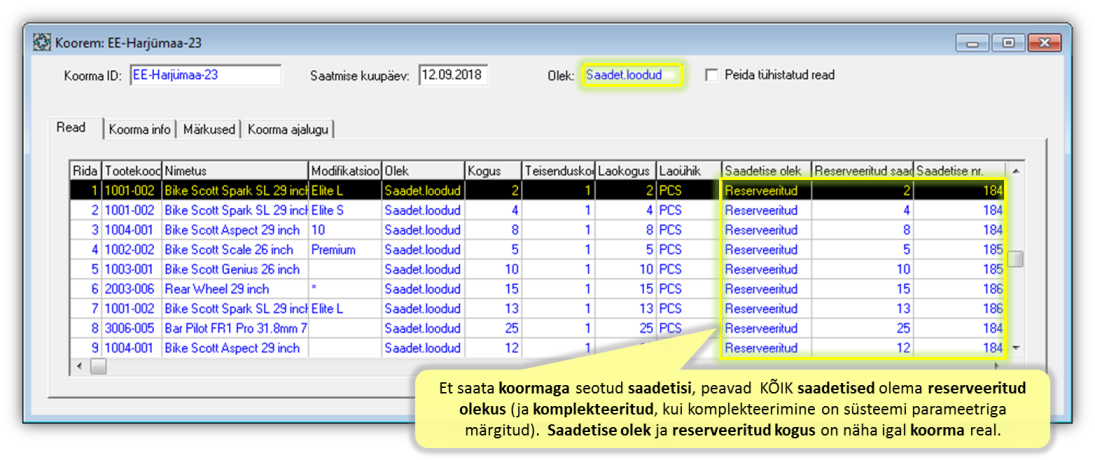Switch to the Koorma info tab
This screenshot has height=460, width=1095.
140,130
